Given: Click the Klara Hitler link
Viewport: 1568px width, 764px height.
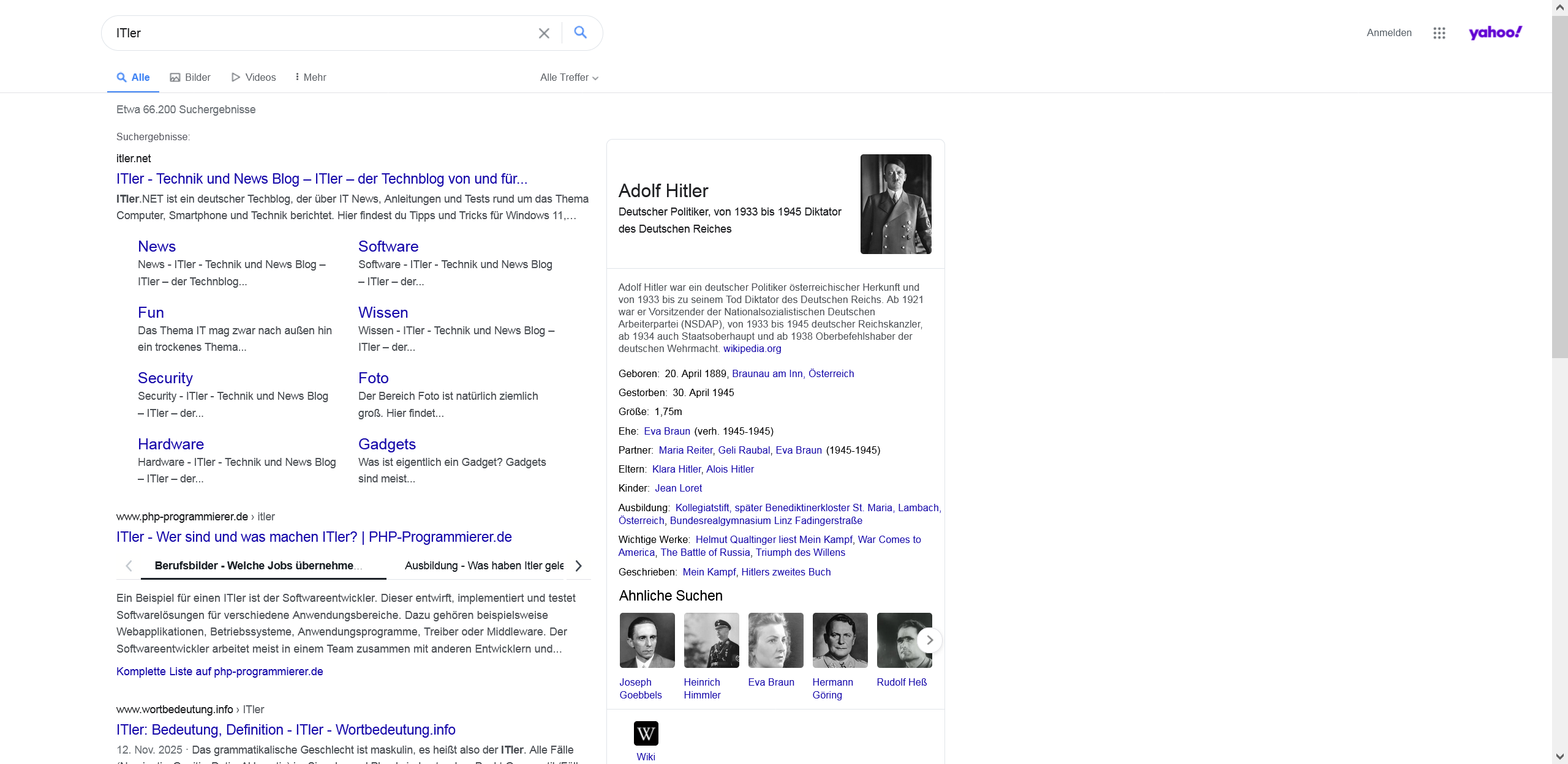Looking at the screenshot, I should click(676, 469).
